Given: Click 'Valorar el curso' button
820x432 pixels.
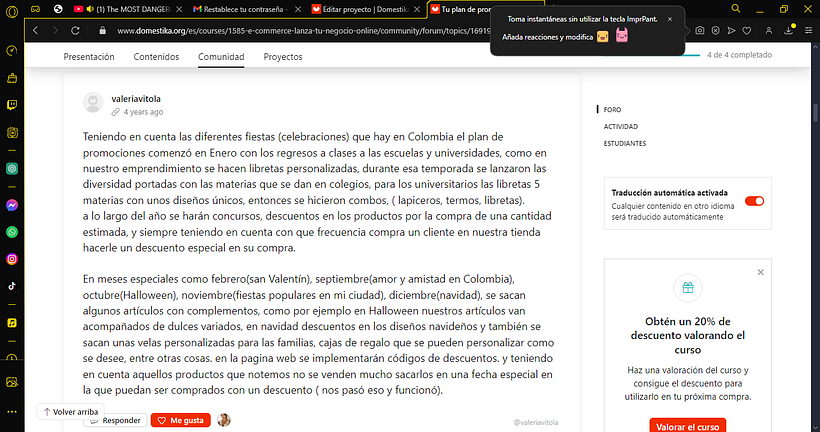Looking at the screenshot, I should pyautogui.click(x=688, y=426).
